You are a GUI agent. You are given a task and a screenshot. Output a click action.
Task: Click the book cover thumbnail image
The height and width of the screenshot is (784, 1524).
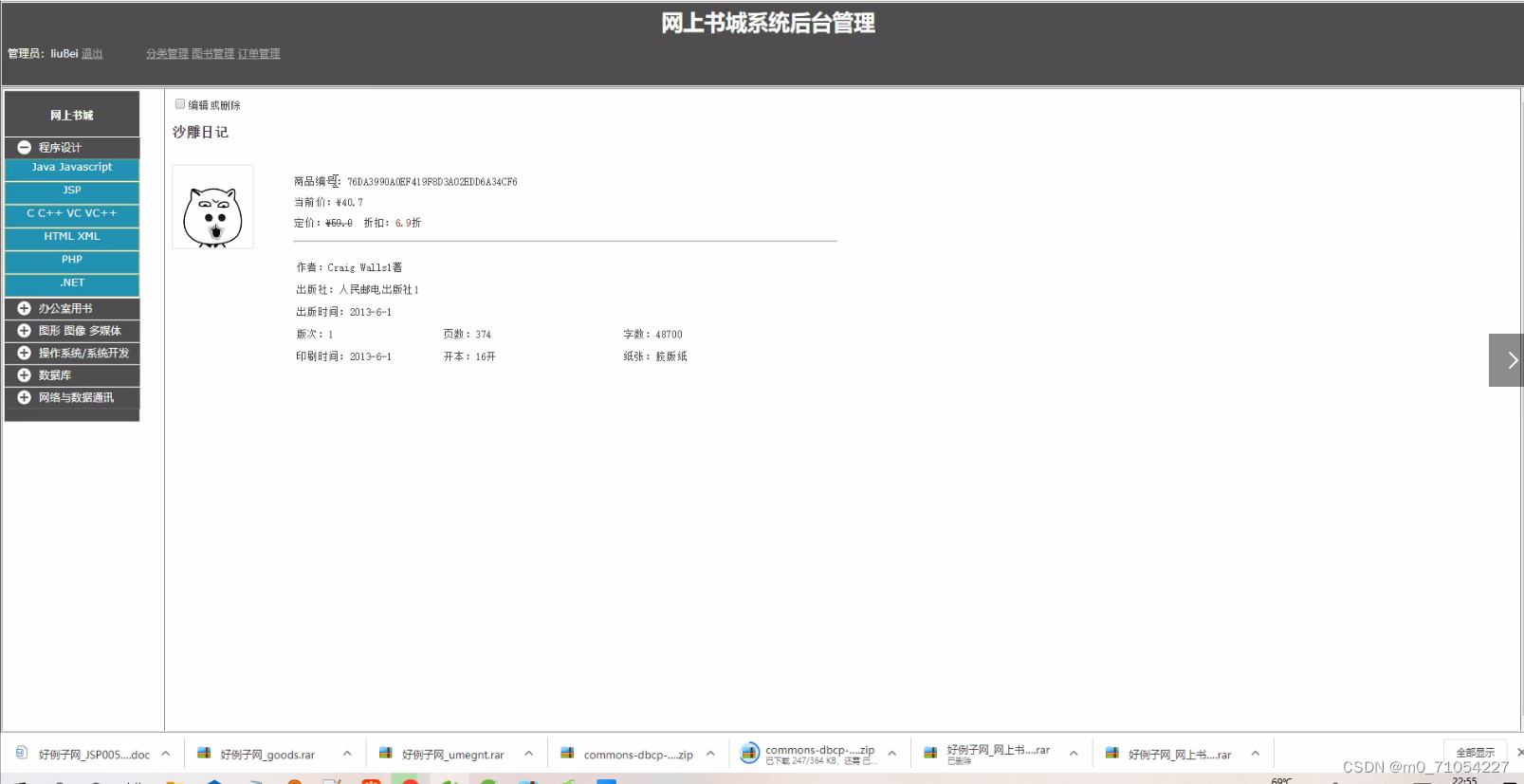212,207
